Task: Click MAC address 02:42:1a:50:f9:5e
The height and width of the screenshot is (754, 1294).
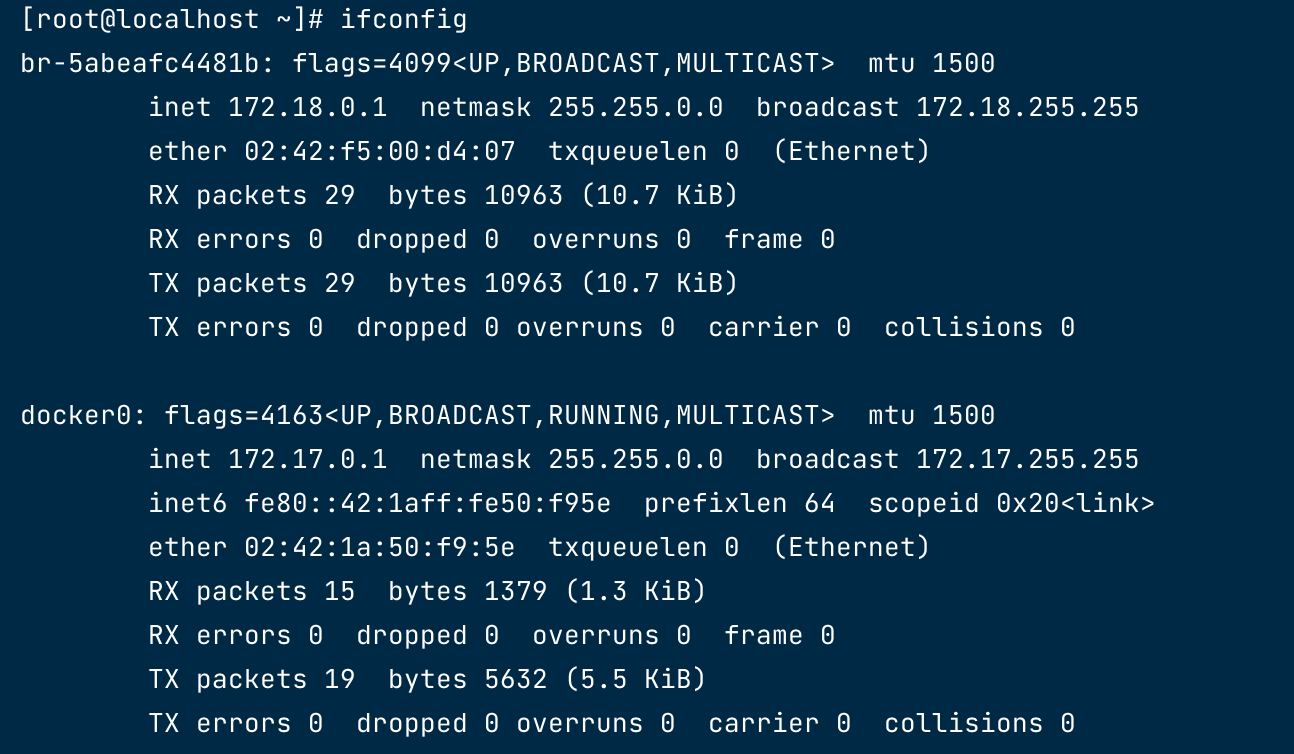Action: [x=380, y=548]
